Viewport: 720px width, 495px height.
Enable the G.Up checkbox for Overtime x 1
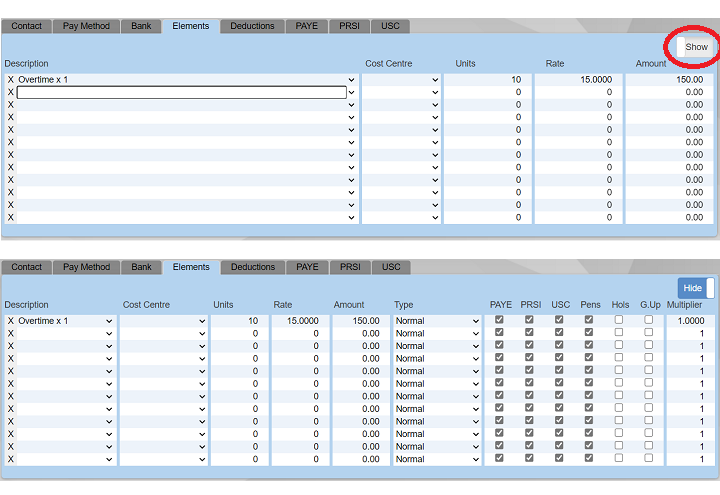click(649, 321)
